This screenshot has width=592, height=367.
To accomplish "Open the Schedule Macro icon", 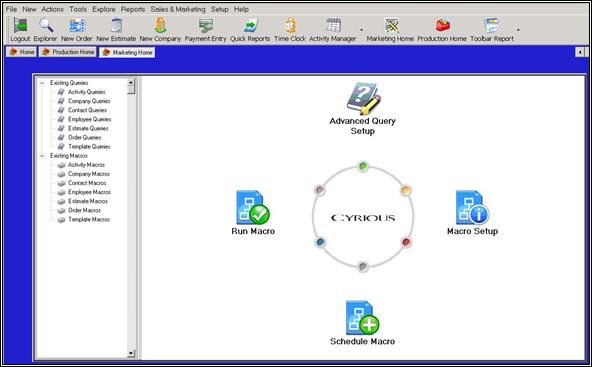I will (x=362, y=318).
